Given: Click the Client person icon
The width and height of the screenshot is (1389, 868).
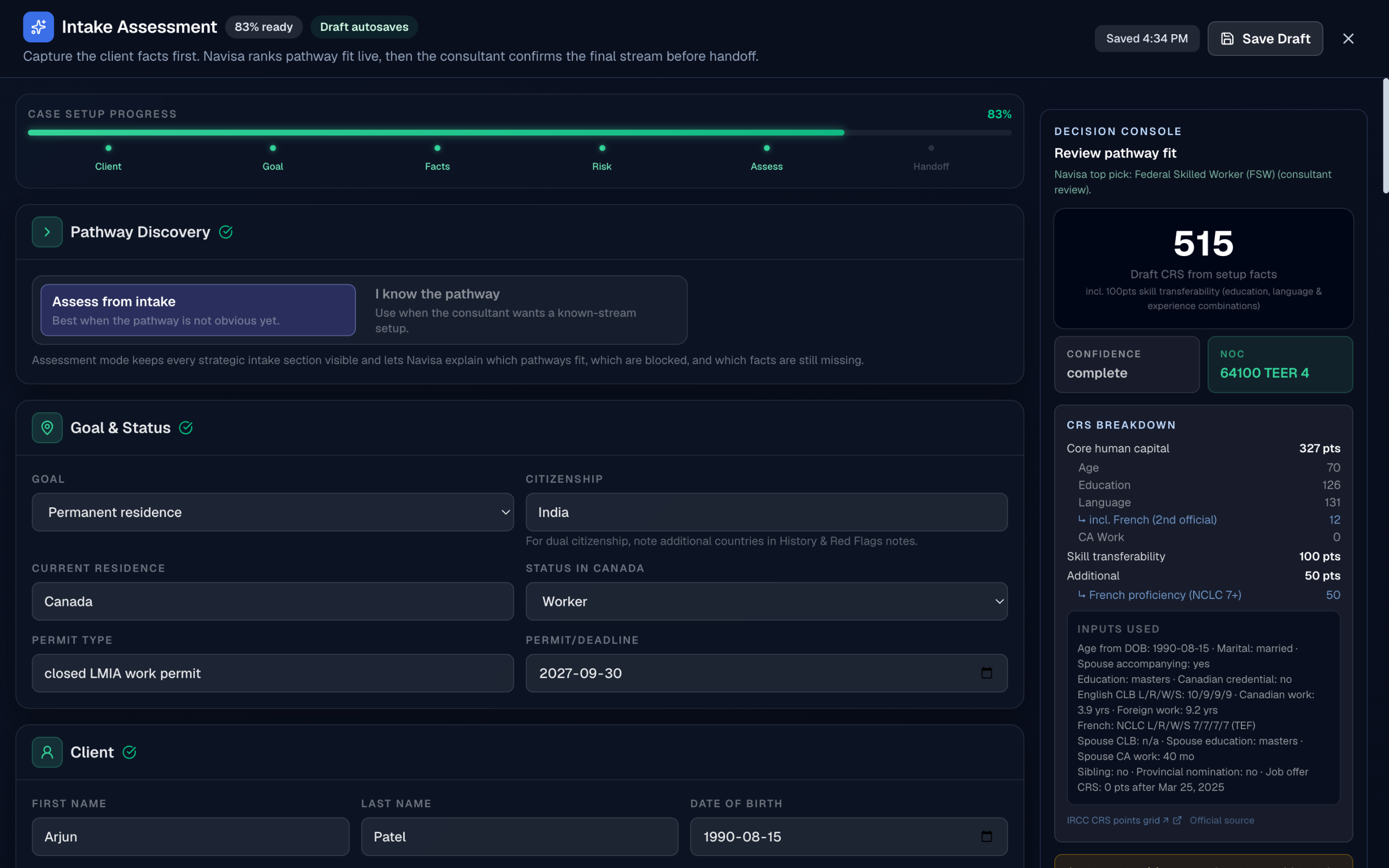Looking at the screenshot, I should tap(47, 752).
